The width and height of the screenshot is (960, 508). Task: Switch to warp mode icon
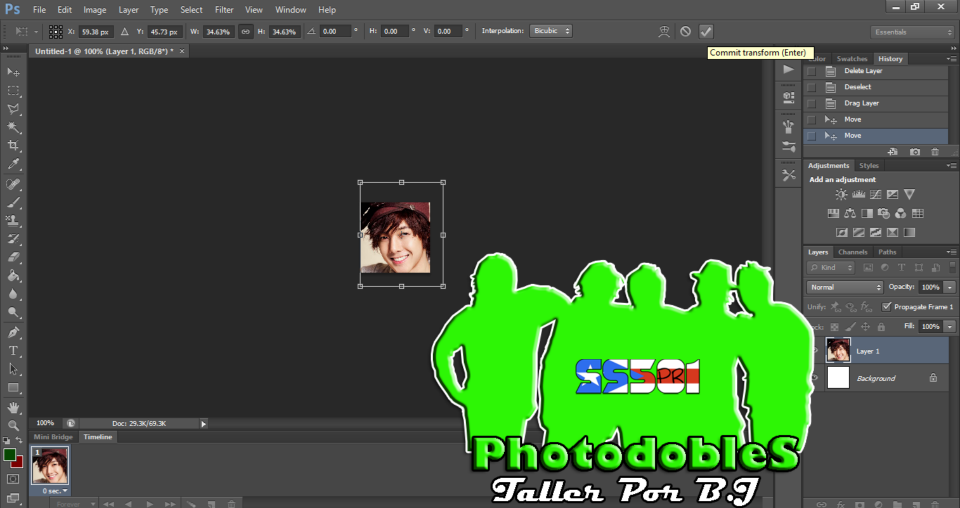coord(664,31)
